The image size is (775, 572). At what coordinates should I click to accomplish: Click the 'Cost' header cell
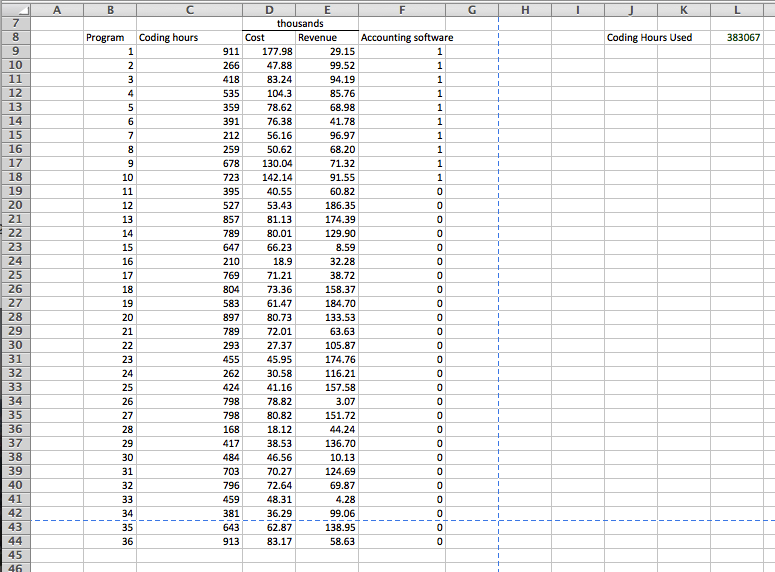(x=269, y=38)
